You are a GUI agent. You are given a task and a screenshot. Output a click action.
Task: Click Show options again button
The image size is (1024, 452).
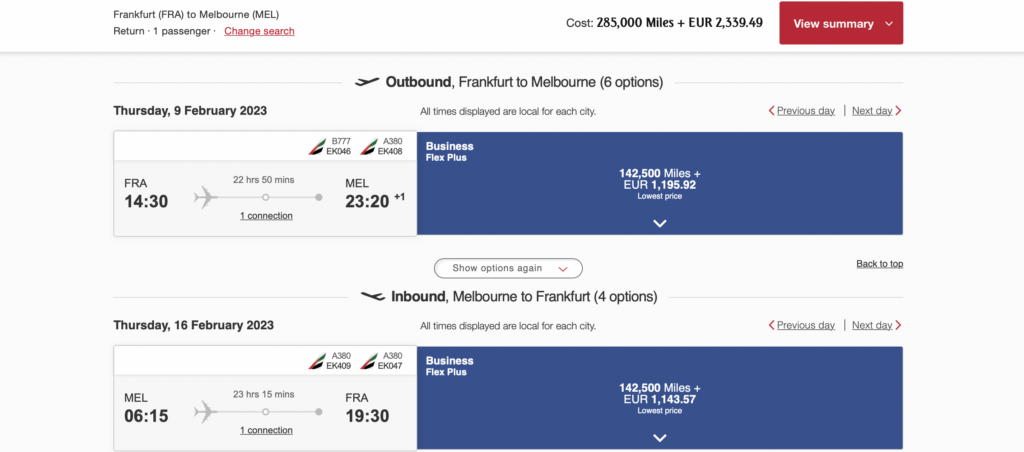click(x=508, y=268)
